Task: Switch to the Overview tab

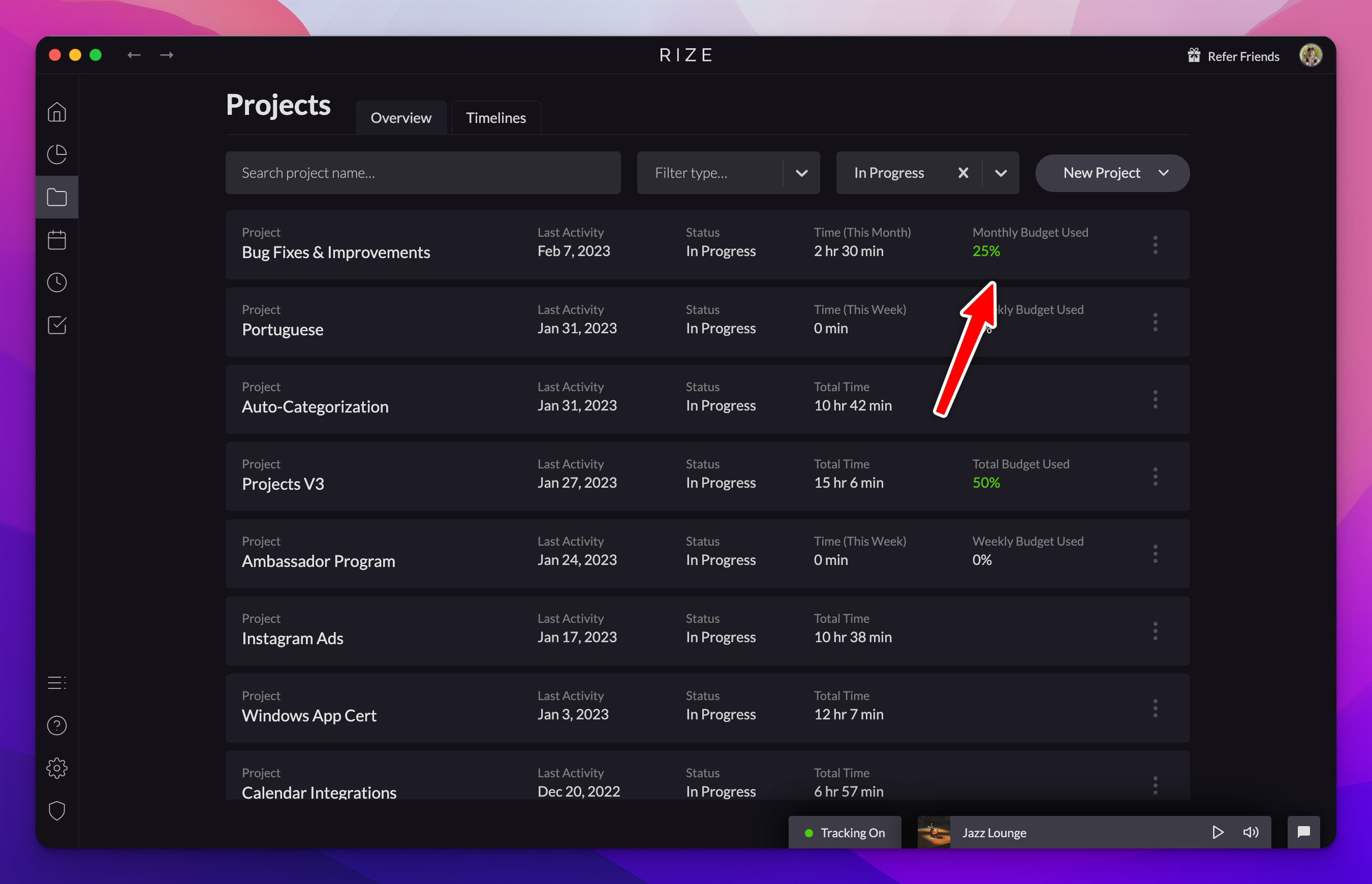Action: click(401, 118)
